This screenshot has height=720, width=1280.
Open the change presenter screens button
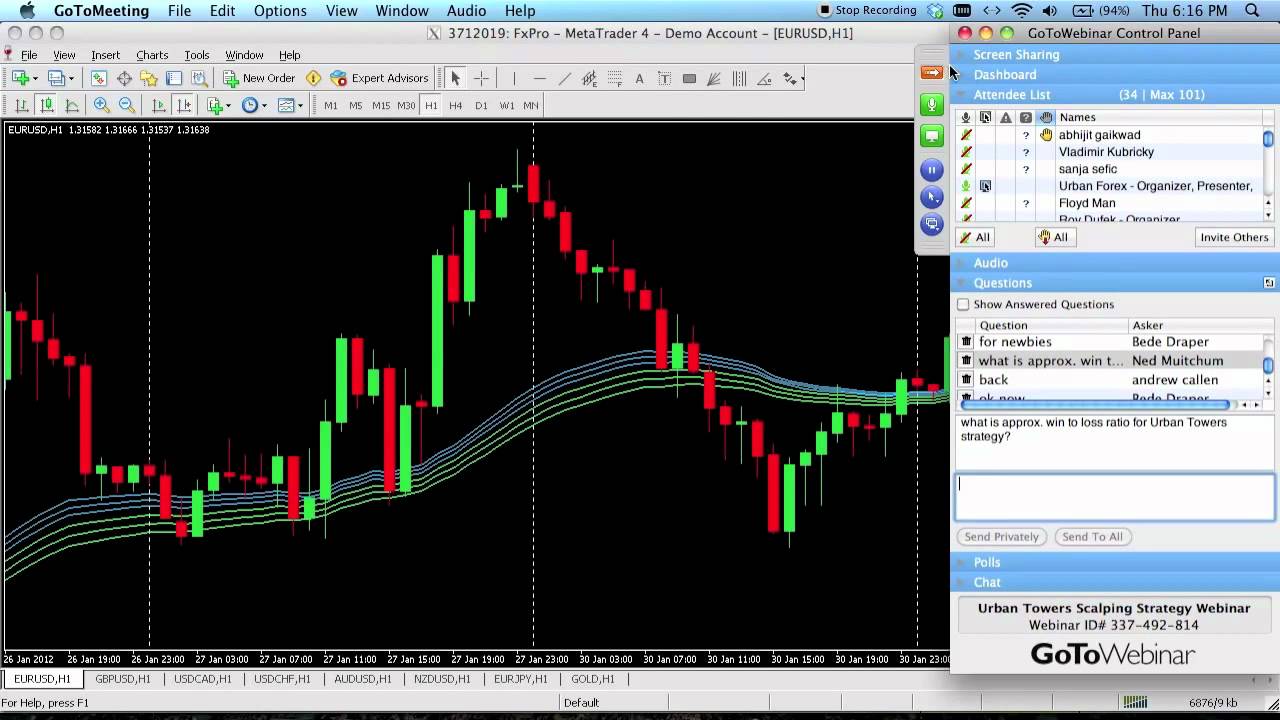tap(932, 224)
